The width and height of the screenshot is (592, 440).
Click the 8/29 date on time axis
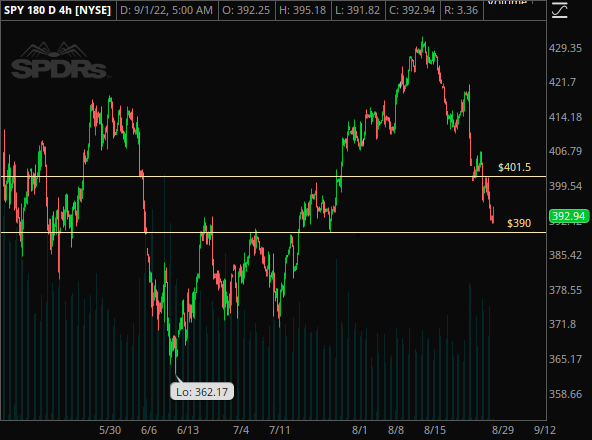pos(503,430)
